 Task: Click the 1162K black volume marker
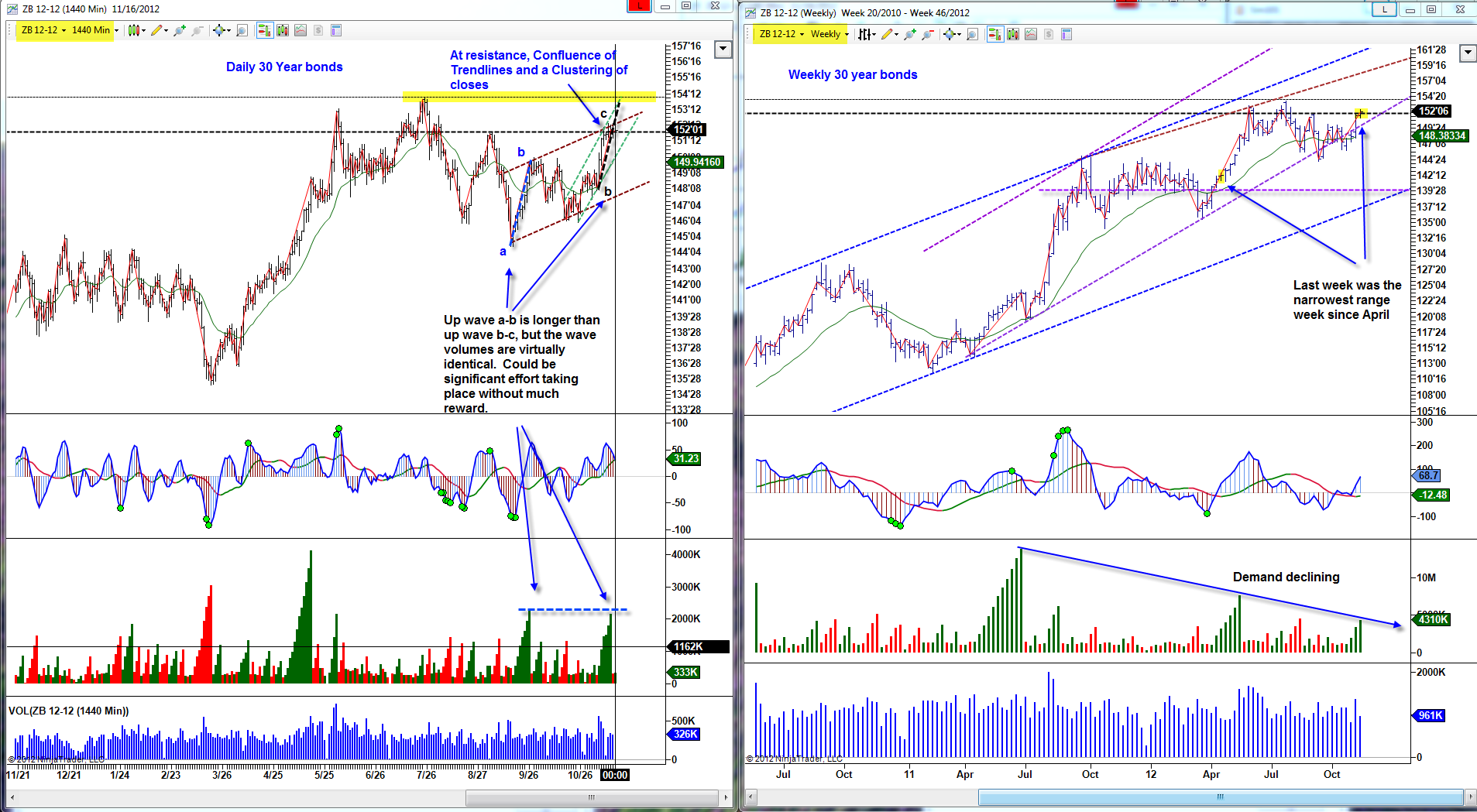tap(697, 646)
